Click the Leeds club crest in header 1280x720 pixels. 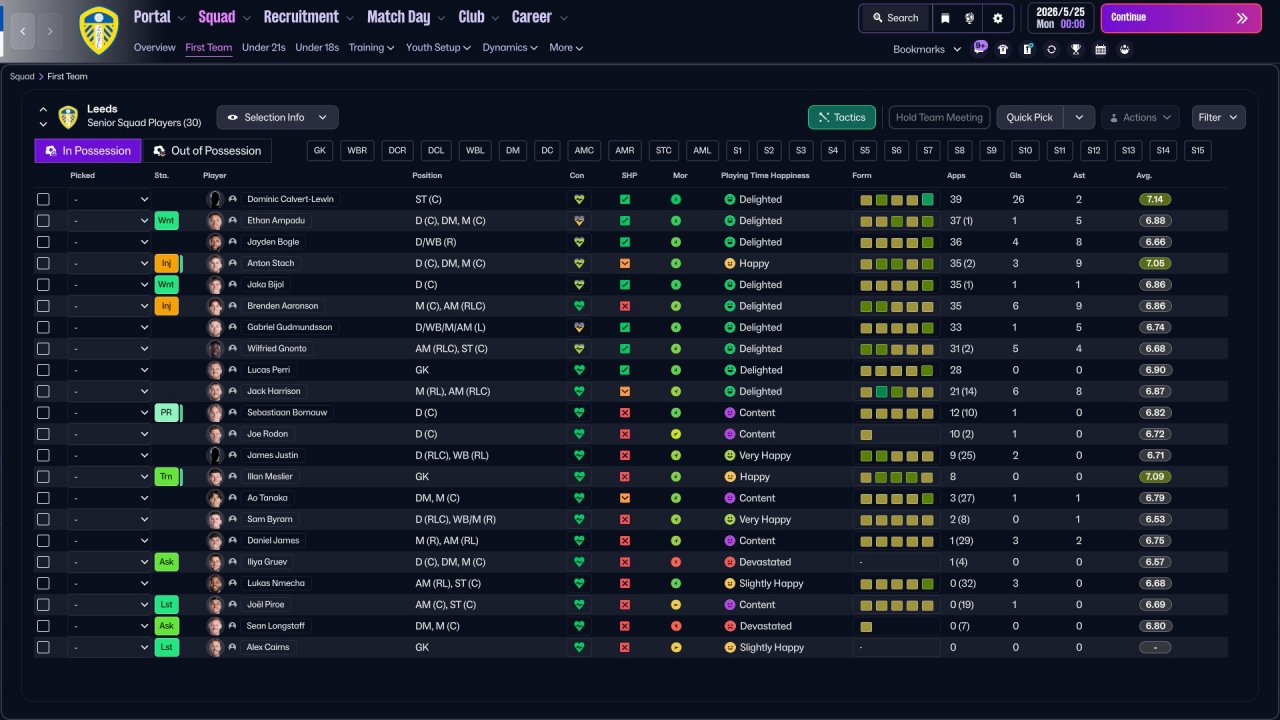(x=98, y=30)
